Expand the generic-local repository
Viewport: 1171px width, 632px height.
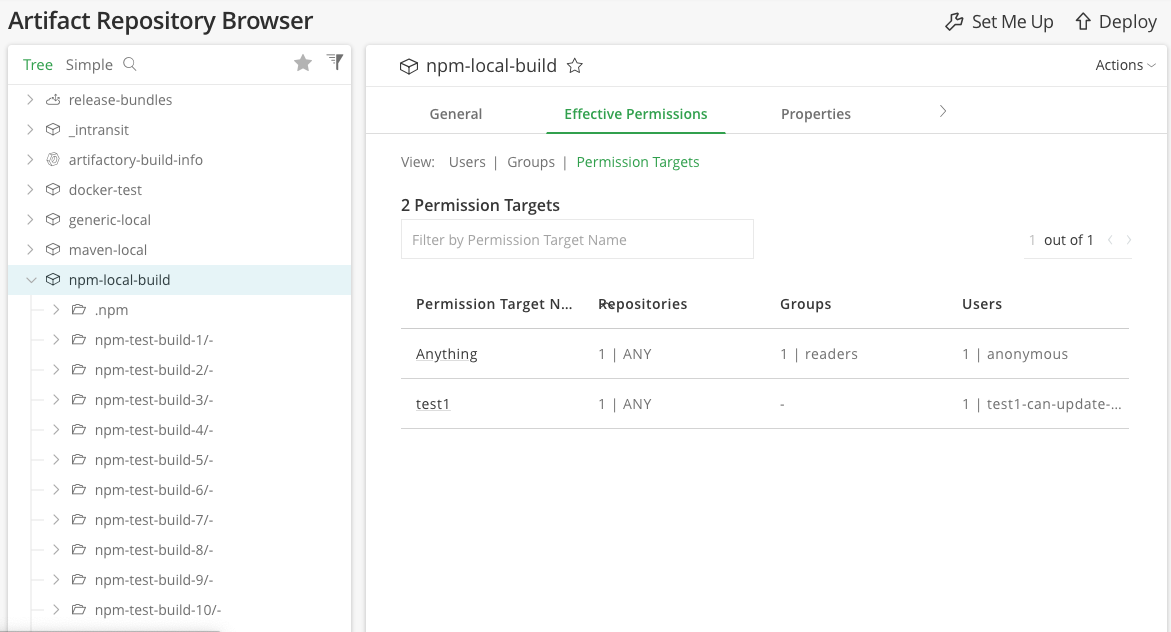(30, 219)
